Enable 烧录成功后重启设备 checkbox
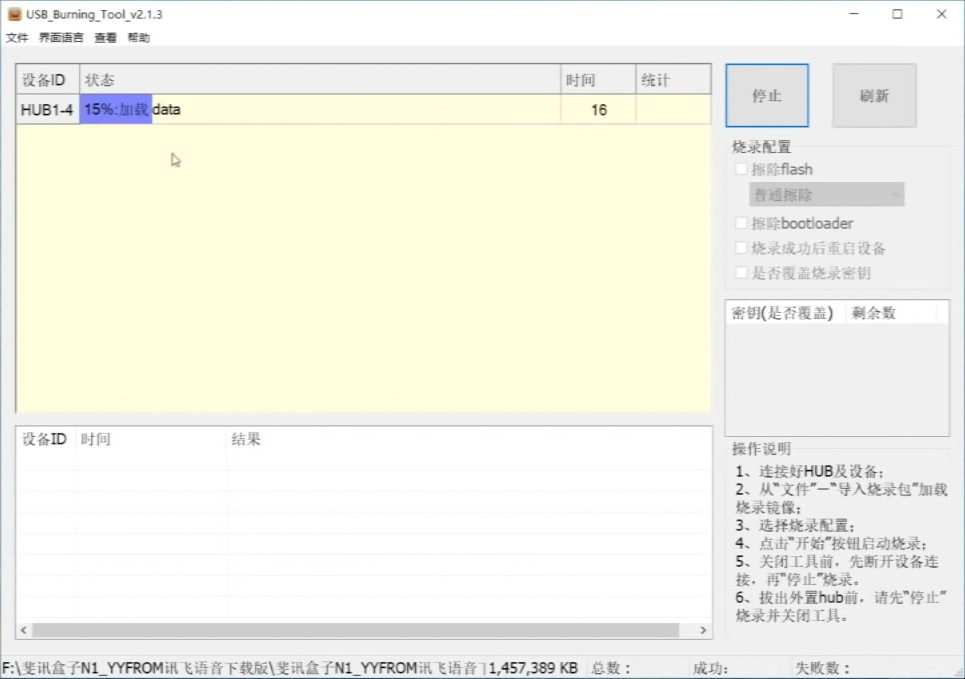 tap(741, 248)
